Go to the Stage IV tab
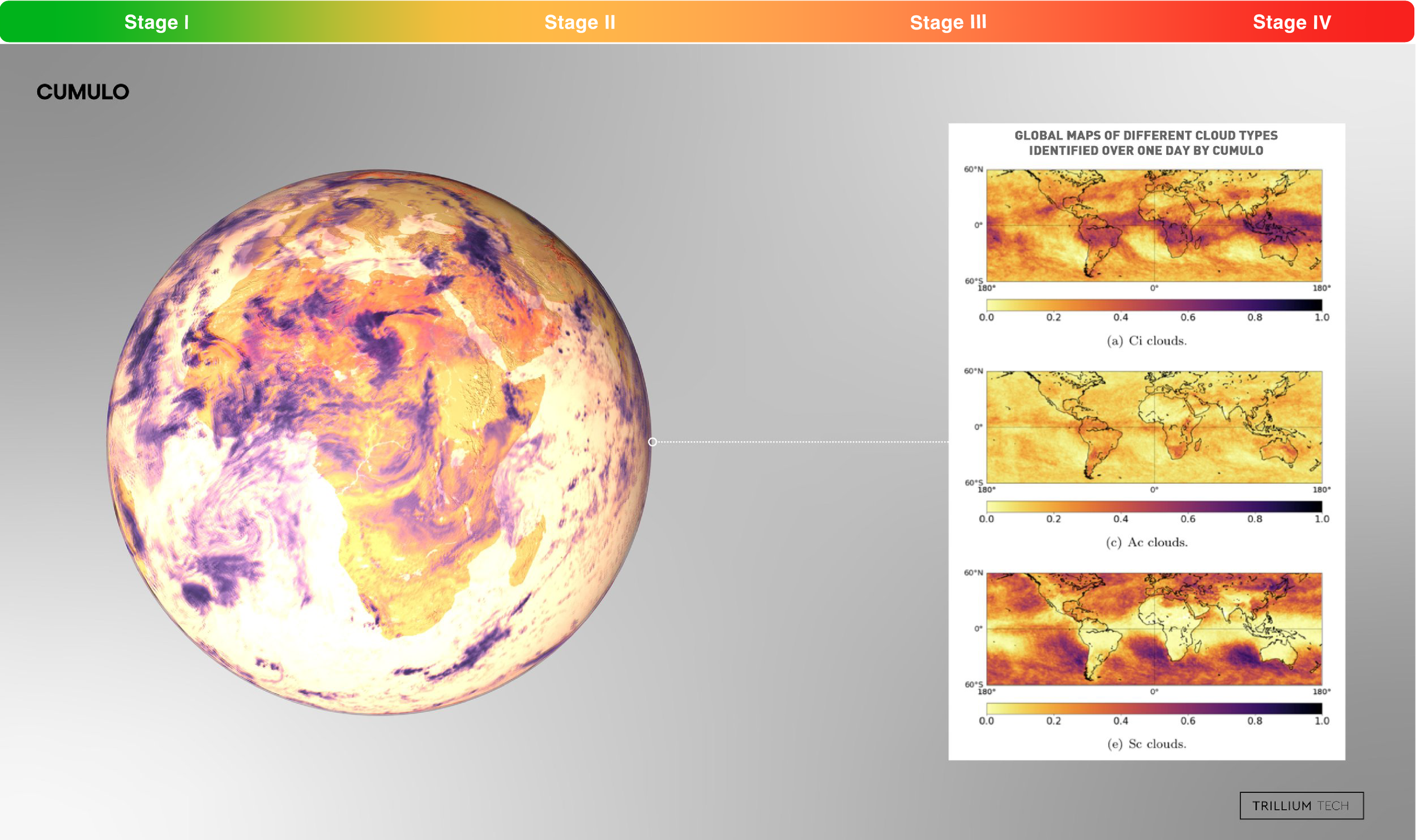The image size is (1416, 840). pos(1291,22)
